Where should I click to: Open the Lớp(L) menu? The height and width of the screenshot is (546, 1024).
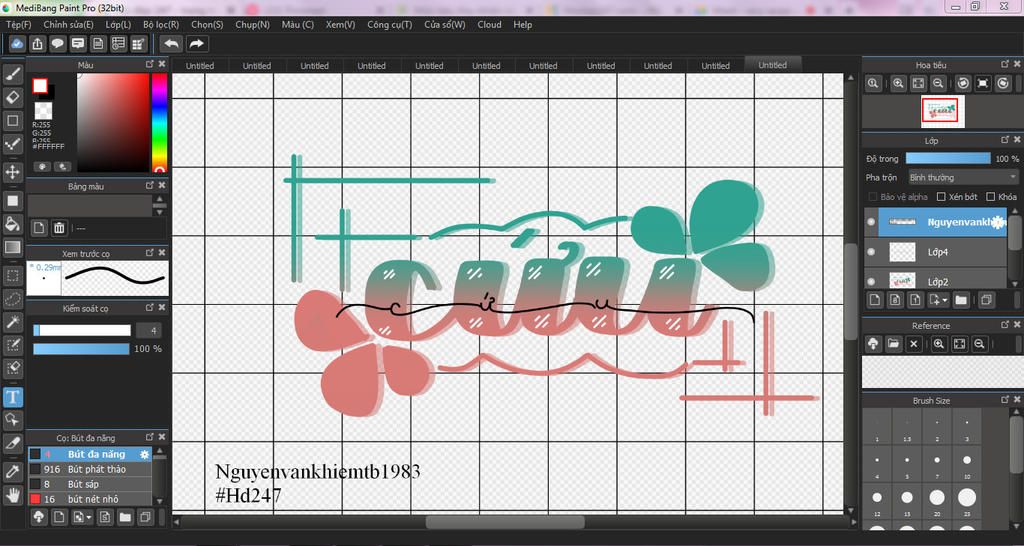point(118,25)
